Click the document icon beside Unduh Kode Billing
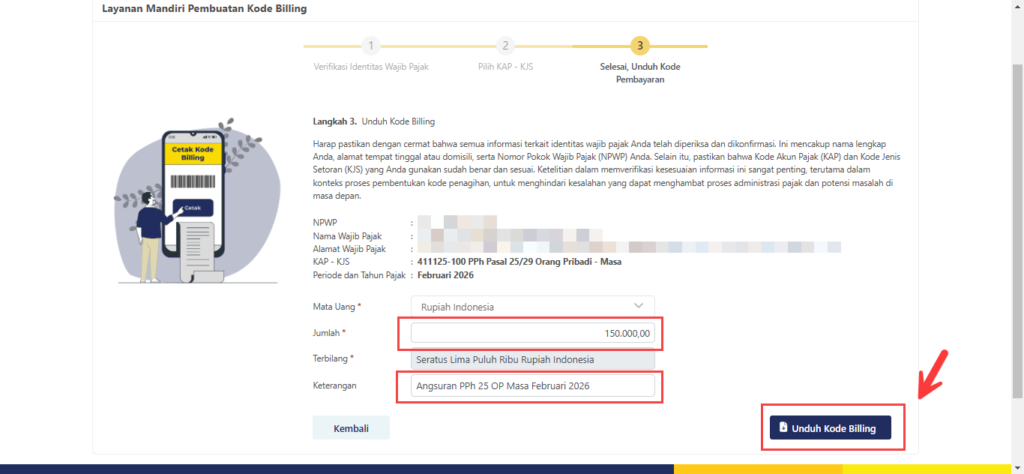The width and height of the screenshot is (1024, 474). coord(783,428)
